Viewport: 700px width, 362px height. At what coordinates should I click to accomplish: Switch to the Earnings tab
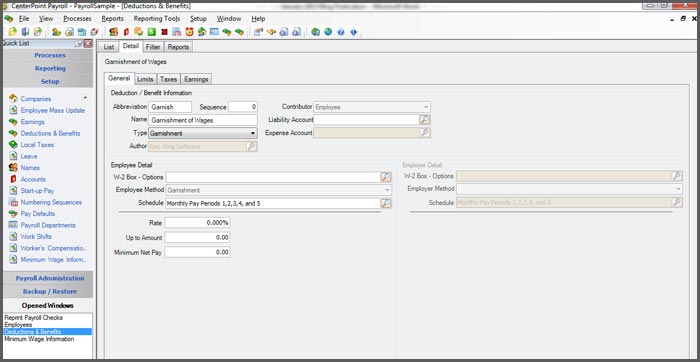(x=196, y=79)
